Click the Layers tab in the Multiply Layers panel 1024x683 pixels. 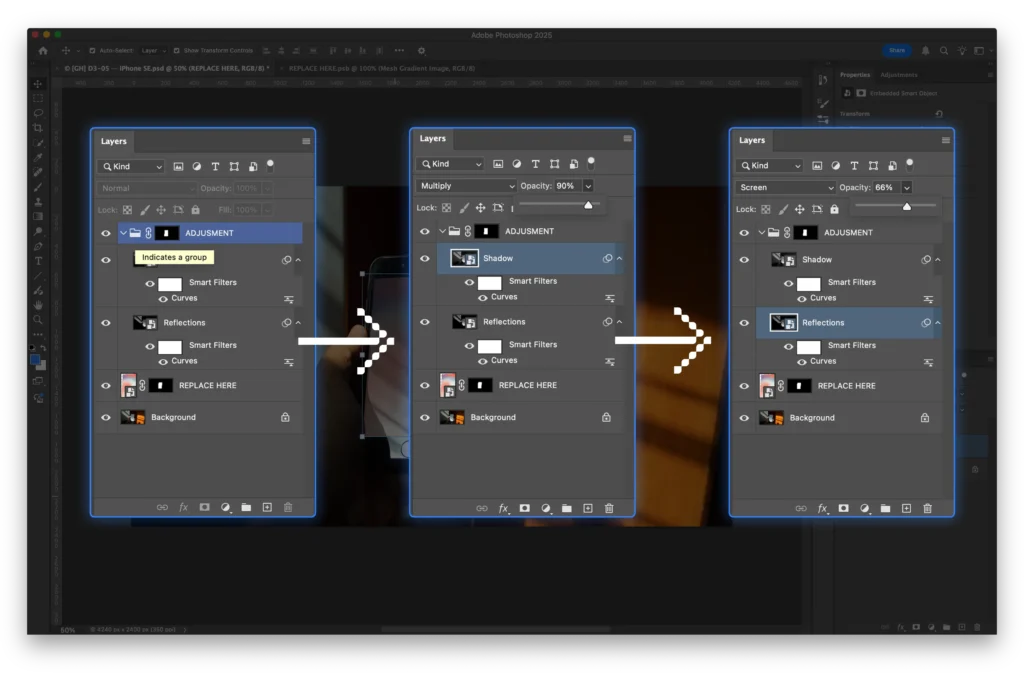[432, 138]
